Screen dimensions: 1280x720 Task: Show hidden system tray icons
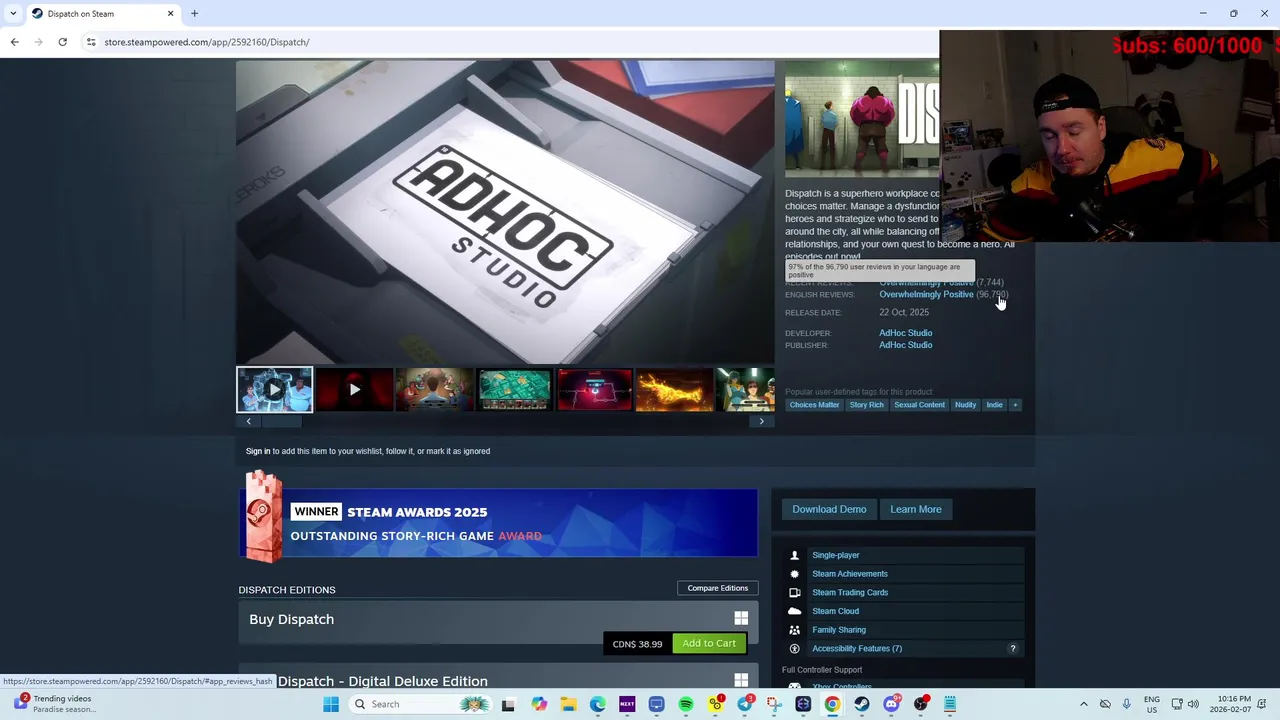point(1084,704)
